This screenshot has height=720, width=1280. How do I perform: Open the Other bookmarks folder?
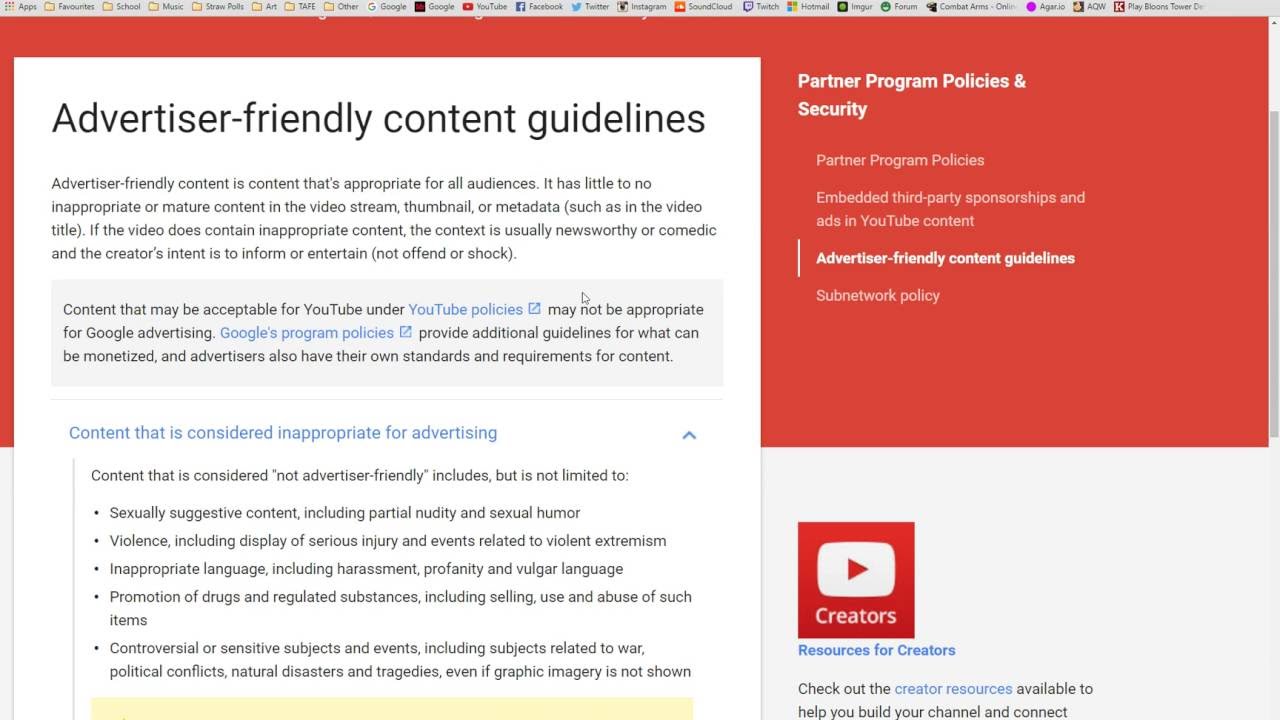pyautogui.click(x=341, y=6)
